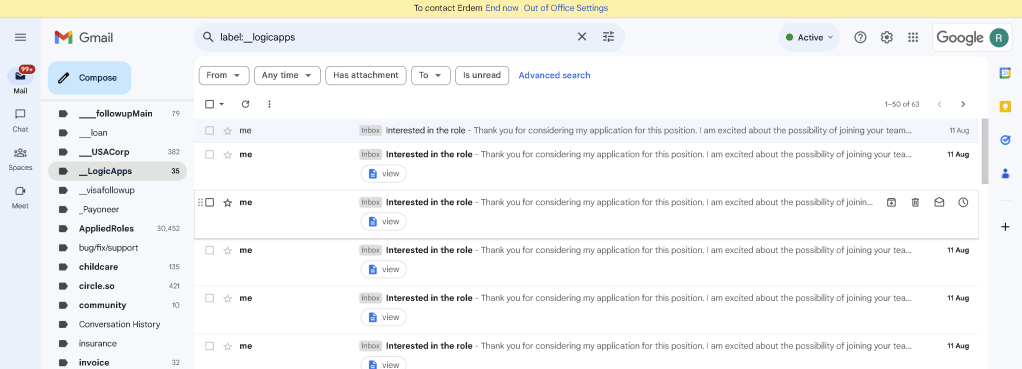The width and height of the screenshot is (1022, 369).
Task: Select the second email's checkbox
Action: click(x=209, y=155)
